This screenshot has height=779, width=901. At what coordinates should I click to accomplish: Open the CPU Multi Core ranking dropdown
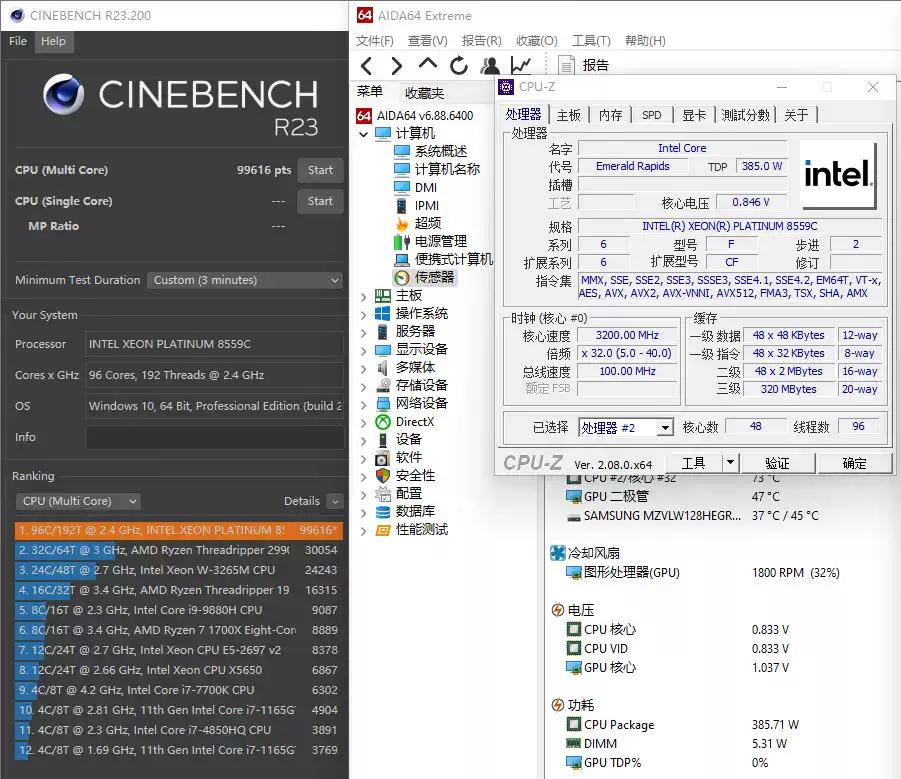tap(77, 501)
